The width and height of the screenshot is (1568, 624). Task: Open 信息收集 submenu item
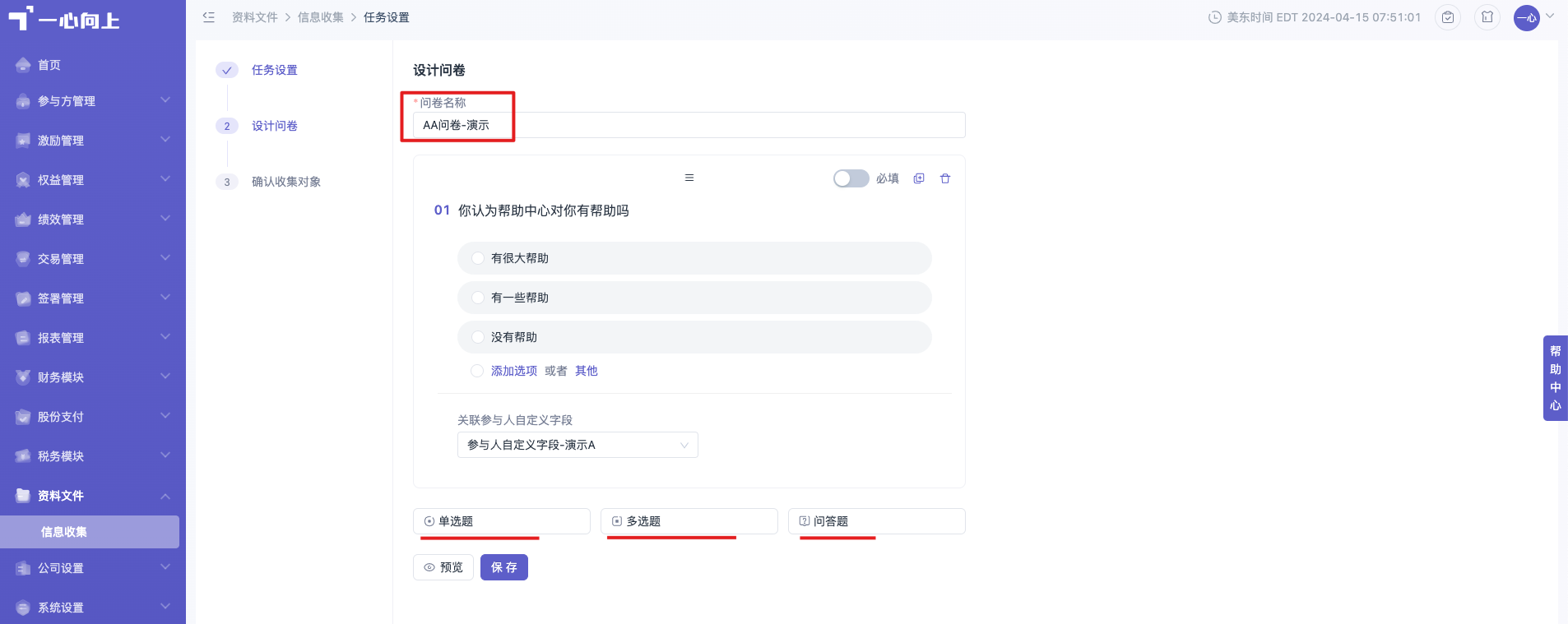click(x=90, y=532)
